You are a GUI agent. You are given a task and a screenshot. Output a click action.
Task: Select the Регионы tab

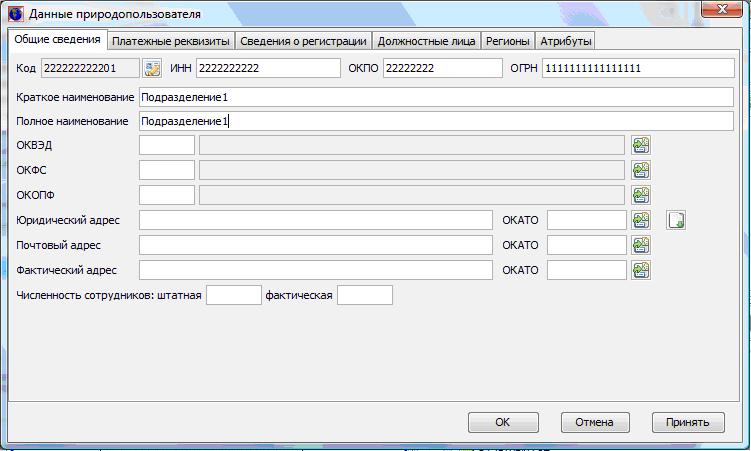coord(508,41)
